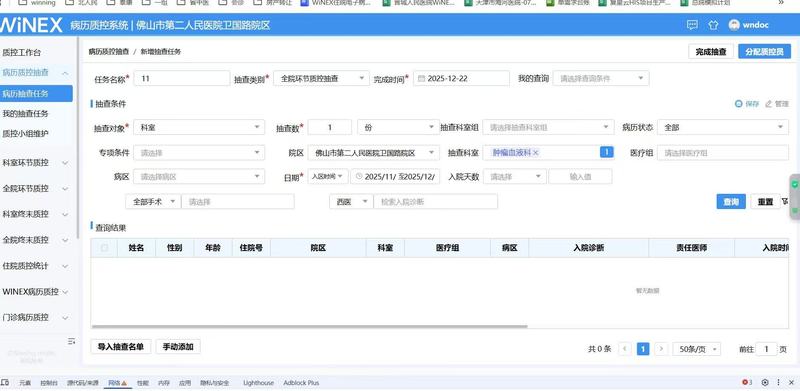Click the filter icon beside 重置
Viewport: 800px width, 391px height.
[785, 202]
